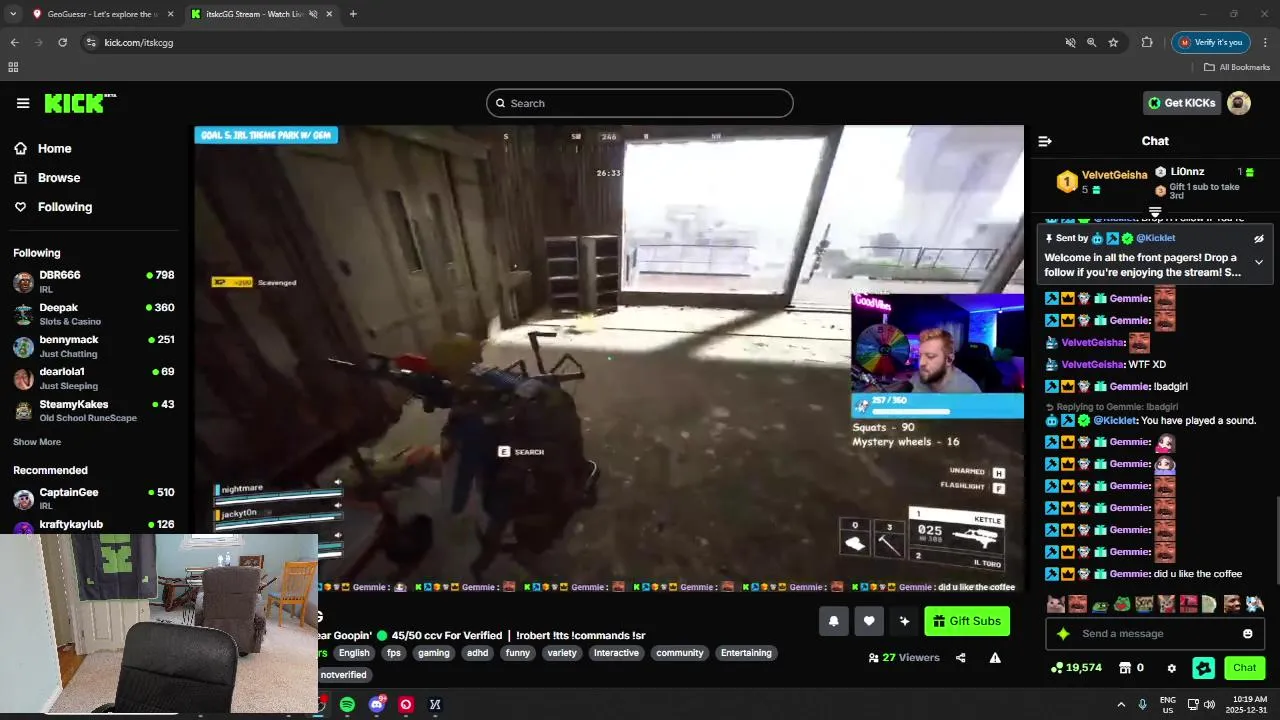Click the KICK logo
Viewport: 1280px width, 720px height.
coord(80,103)
